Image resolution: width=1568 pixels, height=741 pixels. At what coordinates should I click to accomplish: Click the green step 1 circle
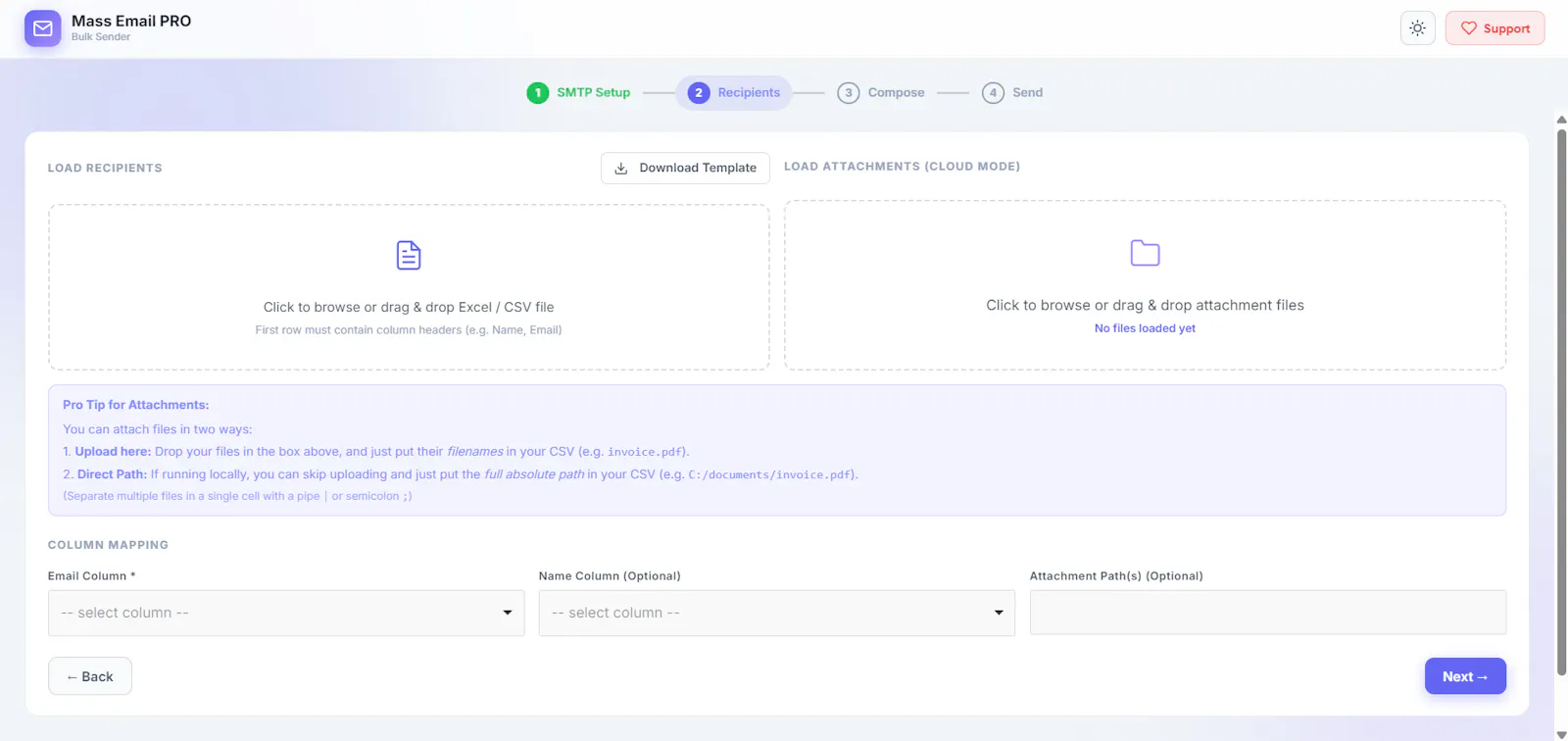537,92
